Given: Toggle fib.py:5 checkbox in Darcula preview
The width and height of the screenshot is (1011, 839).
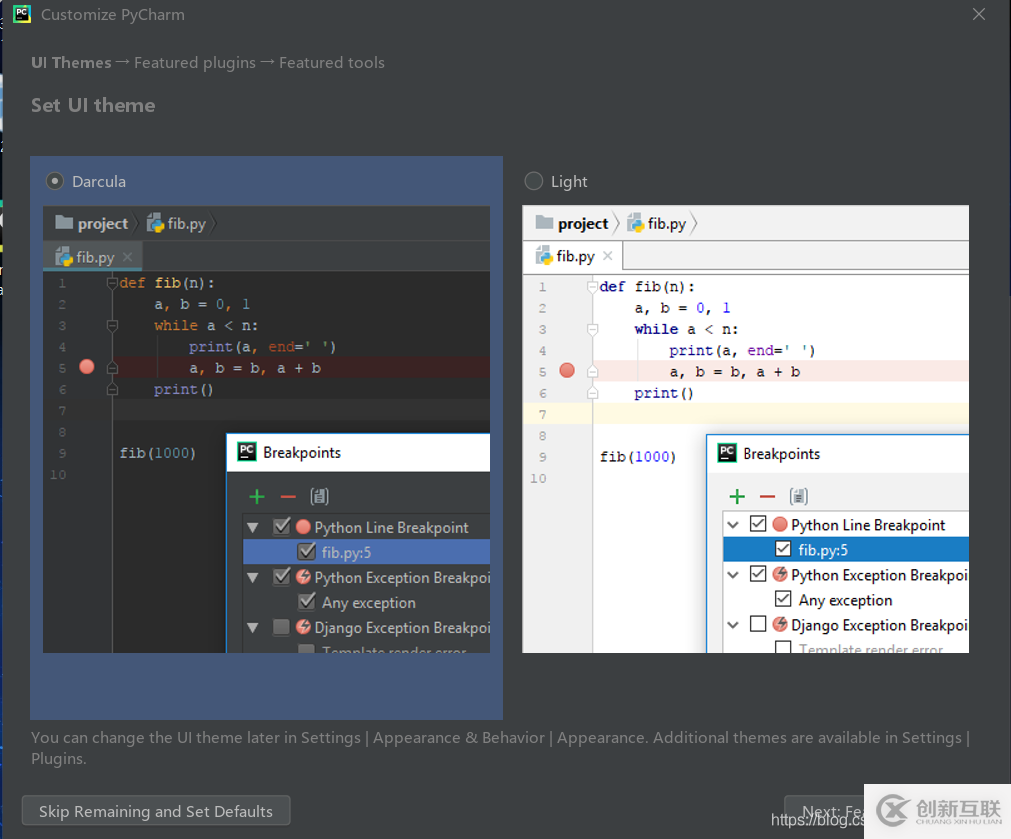Looking at the screenshot, I should tap(306, 551).
